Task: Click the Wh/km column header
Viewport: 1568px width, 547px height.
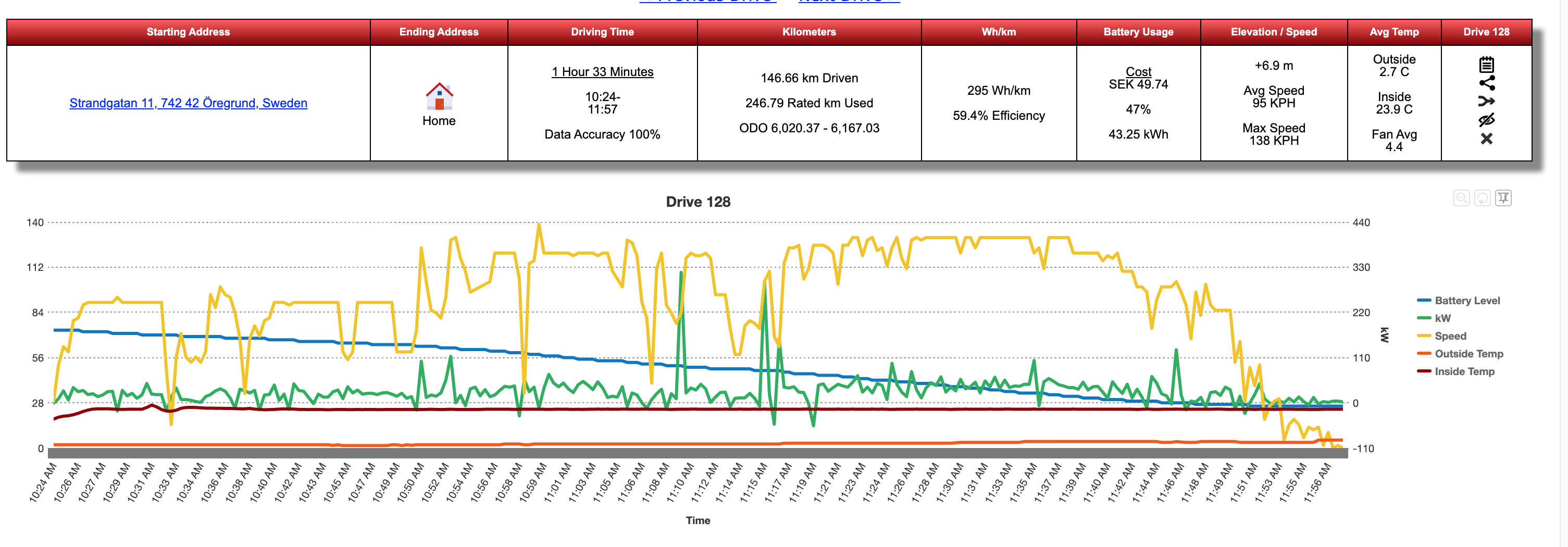Action: pos(998,32)
